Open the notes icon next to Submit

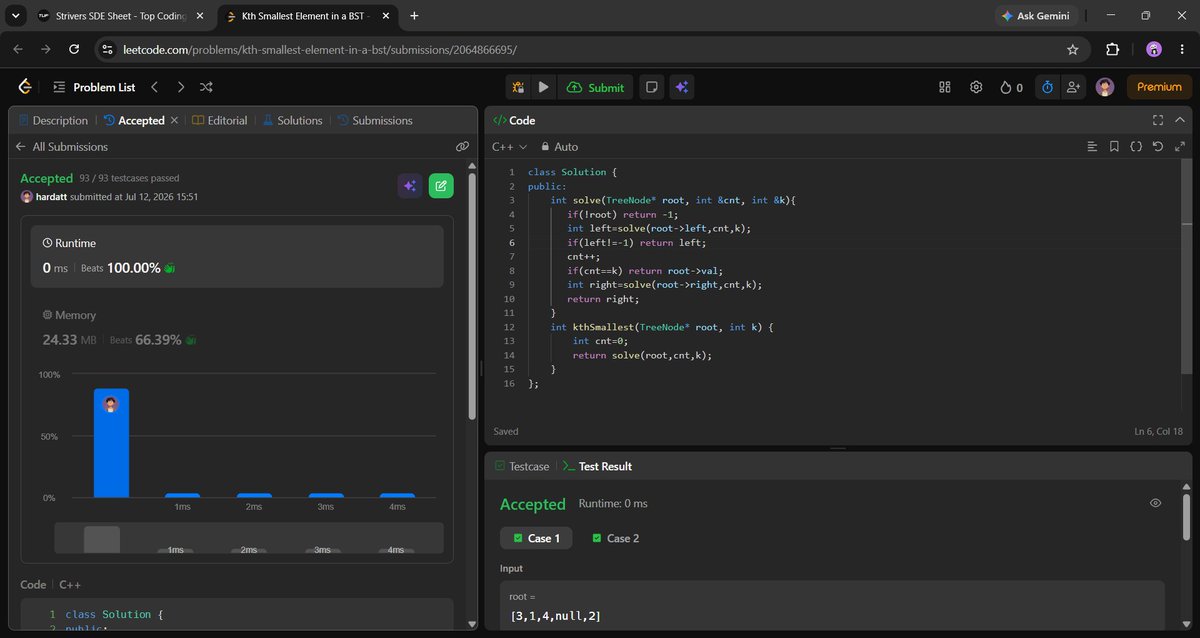pyautogui.click(x=651, y=87)
